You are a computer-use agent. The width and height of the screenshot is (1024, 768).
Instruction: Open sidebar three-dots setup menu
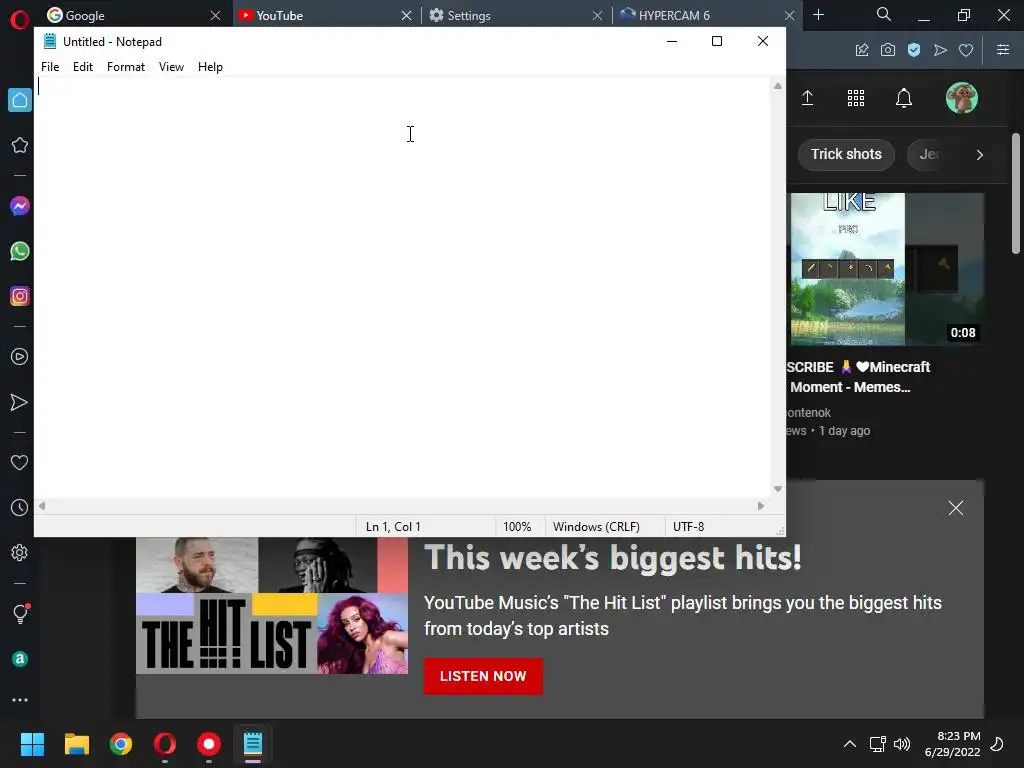coord(20,700)
